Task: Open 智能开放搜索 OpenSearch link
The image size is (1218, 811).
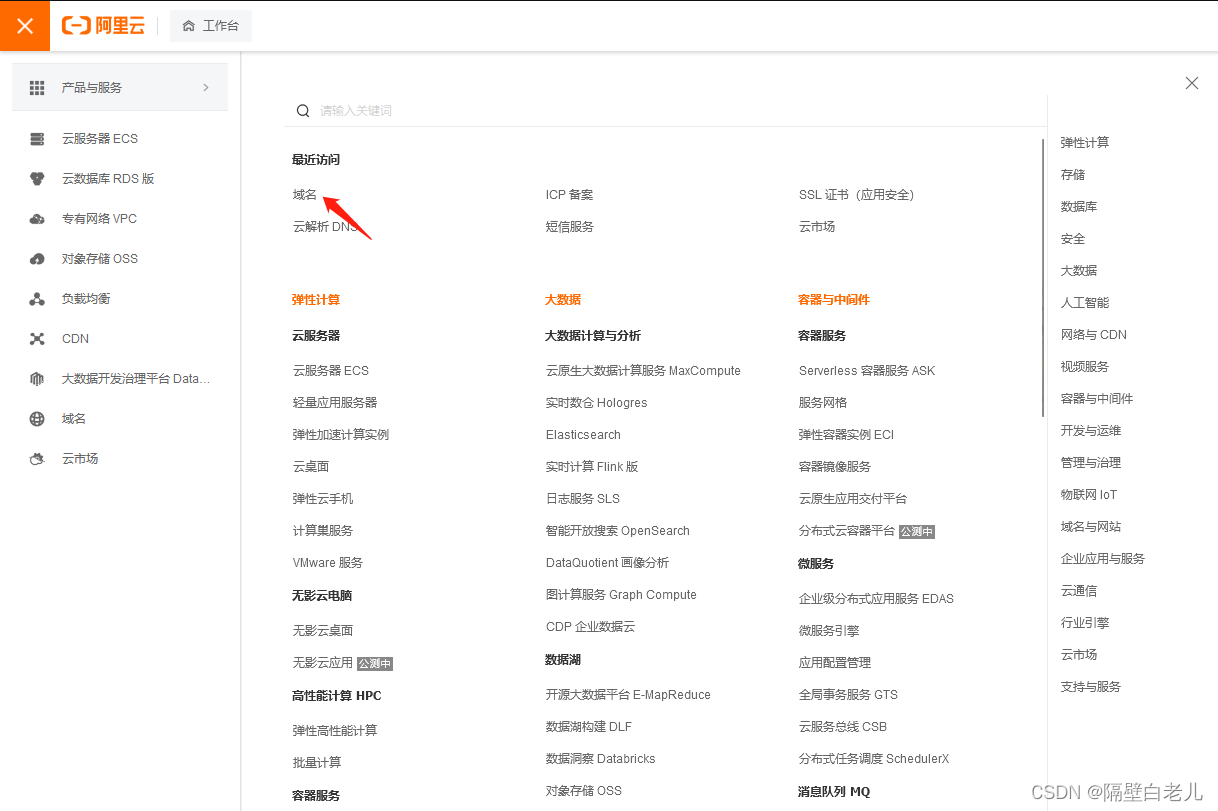Action: click(617, 531)
